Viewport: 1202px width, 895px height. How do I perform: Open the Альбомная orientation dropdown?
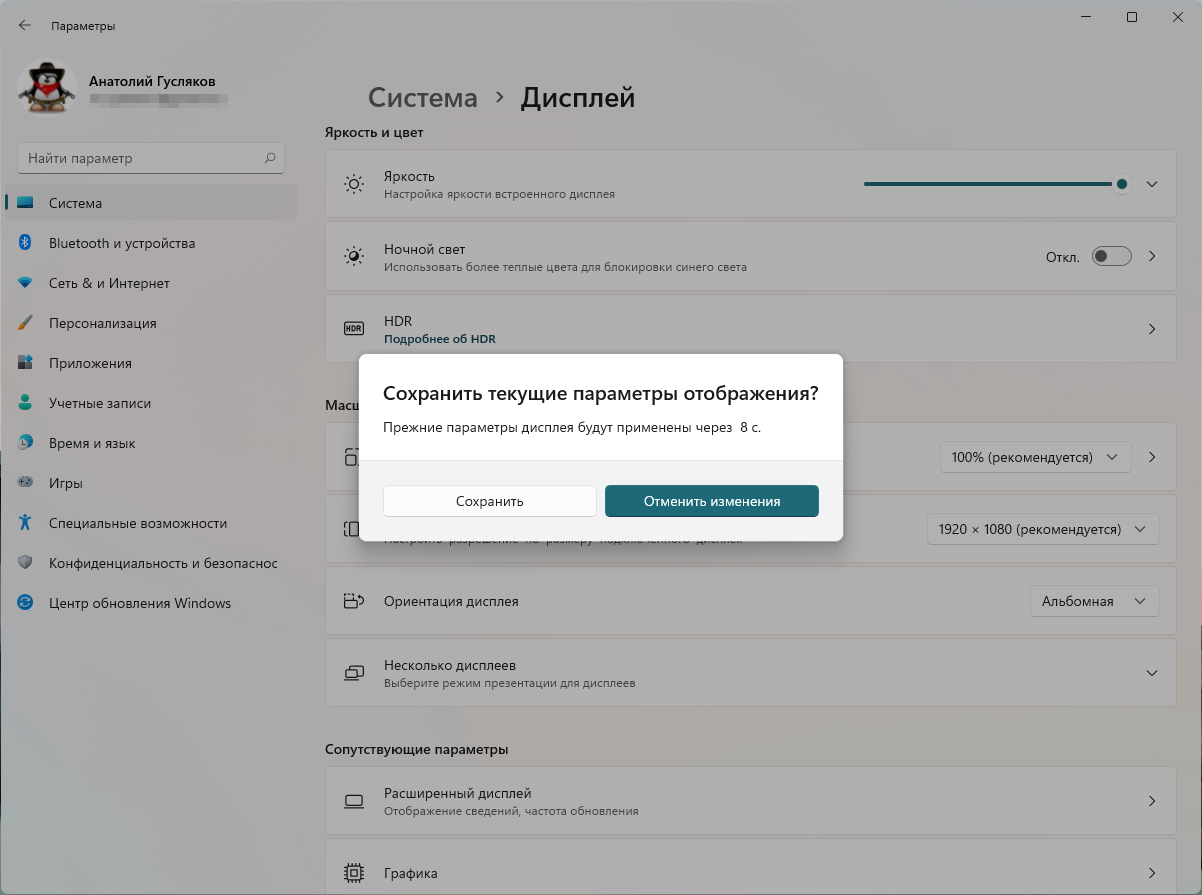pyautogui.click(x=1094, y=602)
